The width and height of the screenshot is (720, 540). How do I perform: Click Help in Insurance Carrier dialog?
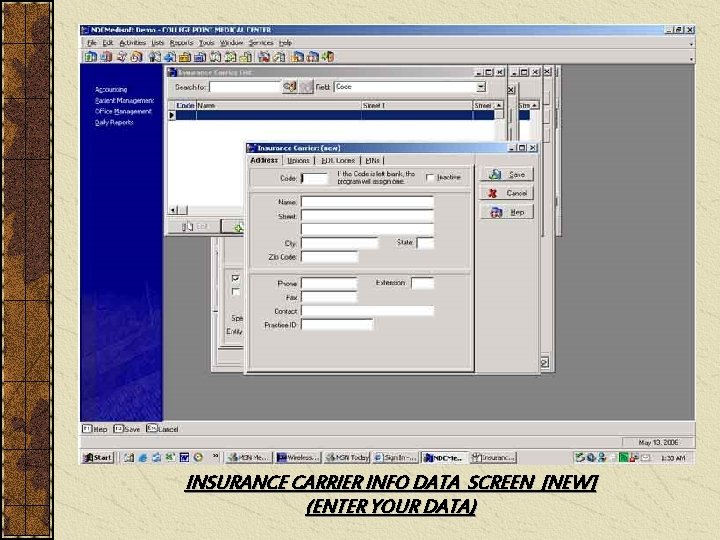[507, 212]
